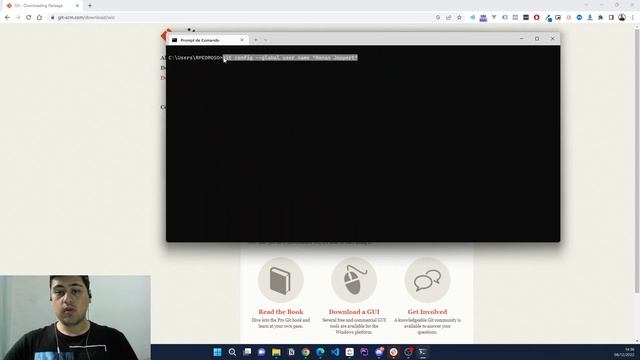Screen dimensions: 640x360
Task: Open Google Chrome from the taskbar
Action: (306, 352)
